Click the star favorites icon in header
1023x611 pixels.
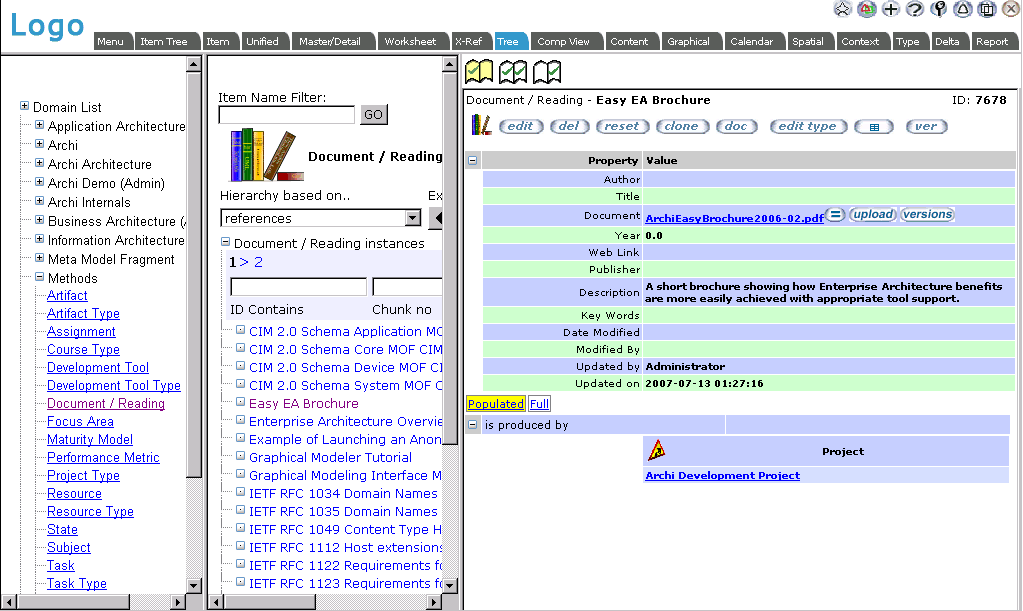pos(843,9)
